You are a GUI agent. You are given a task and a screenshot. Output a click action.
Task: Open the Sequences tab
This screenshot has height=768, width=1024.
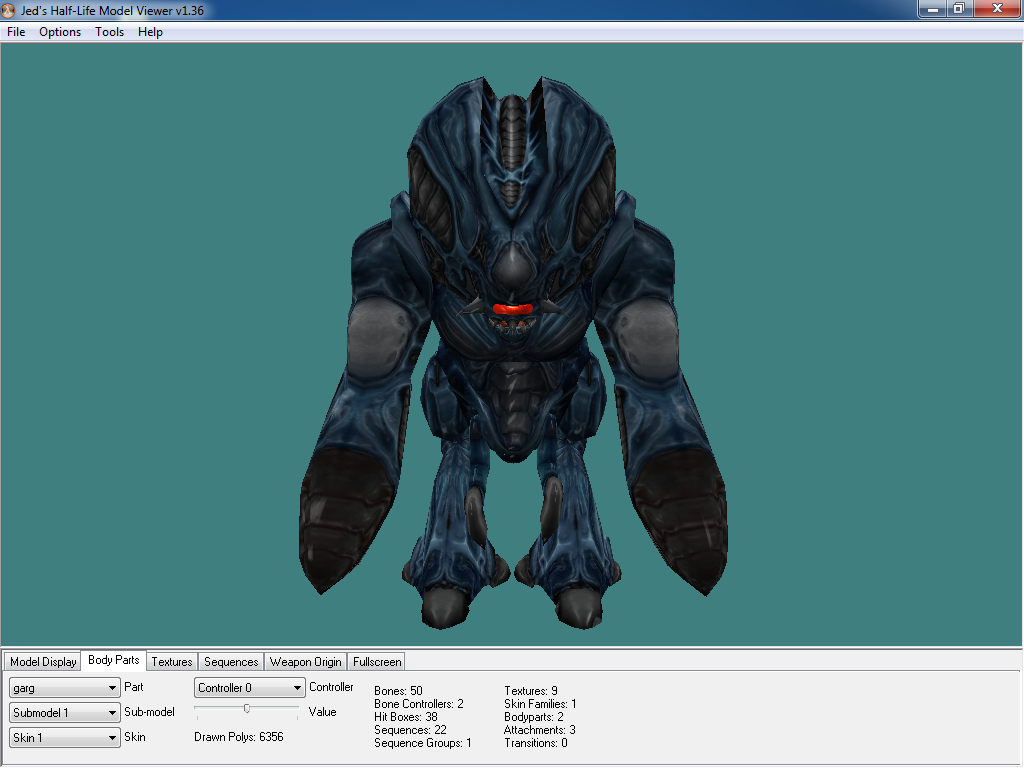click(231, 662)
